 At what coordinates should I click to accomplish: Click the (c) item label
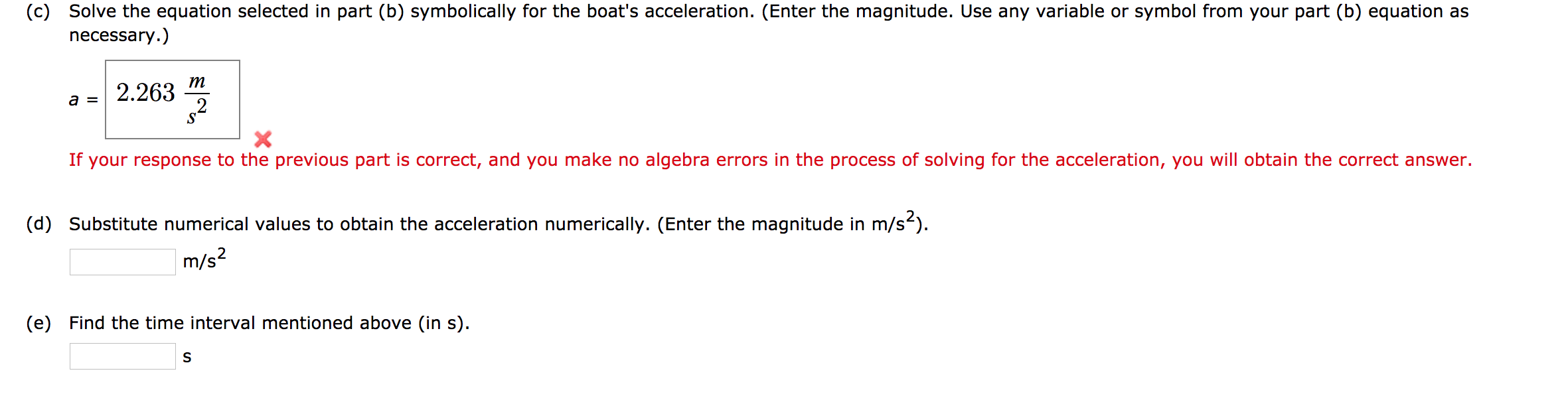point(37,10)
